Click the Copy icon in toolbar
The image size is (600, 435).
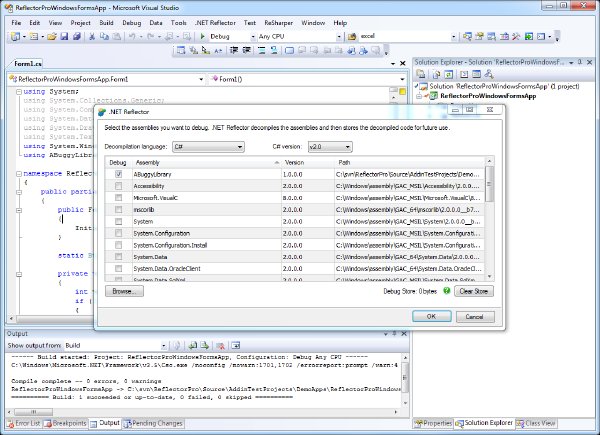coord(104,36)
